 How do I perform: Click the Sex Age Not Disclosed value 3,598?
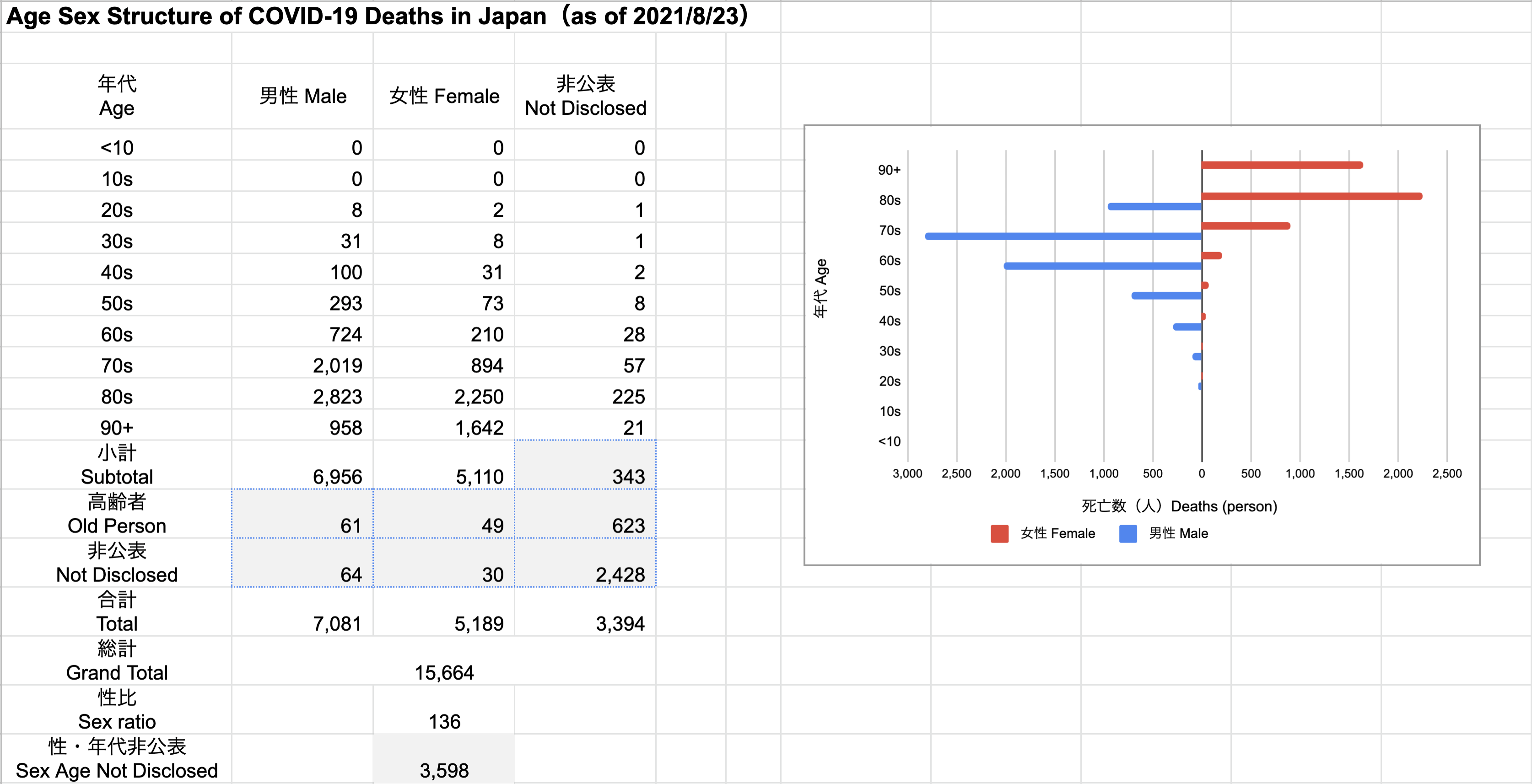(x=444, y=758)
